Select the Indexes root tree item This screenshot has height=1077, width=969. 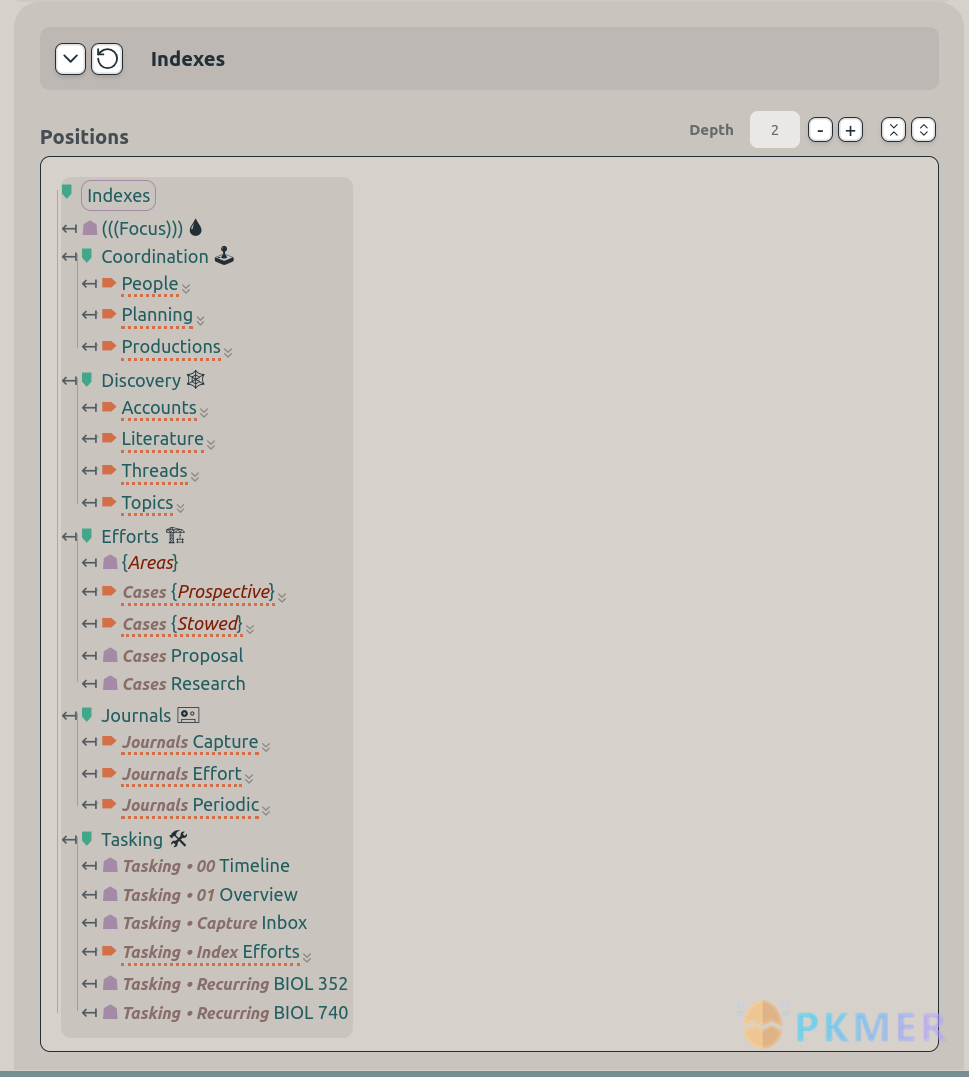tap(118, 196)
